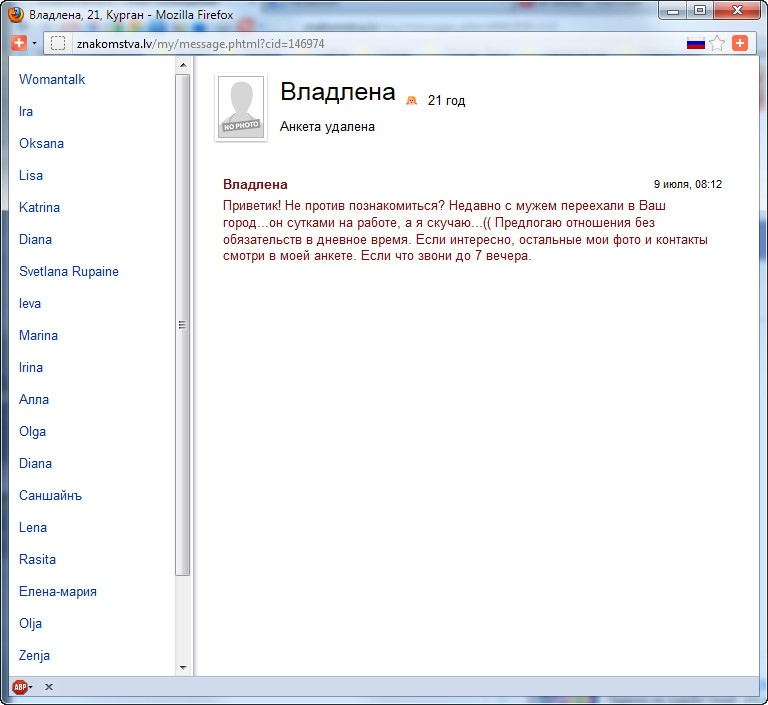Open conversation with Rasita
Image resolution: width=768 pixels, height=705 pixels.
pos(37,559)
